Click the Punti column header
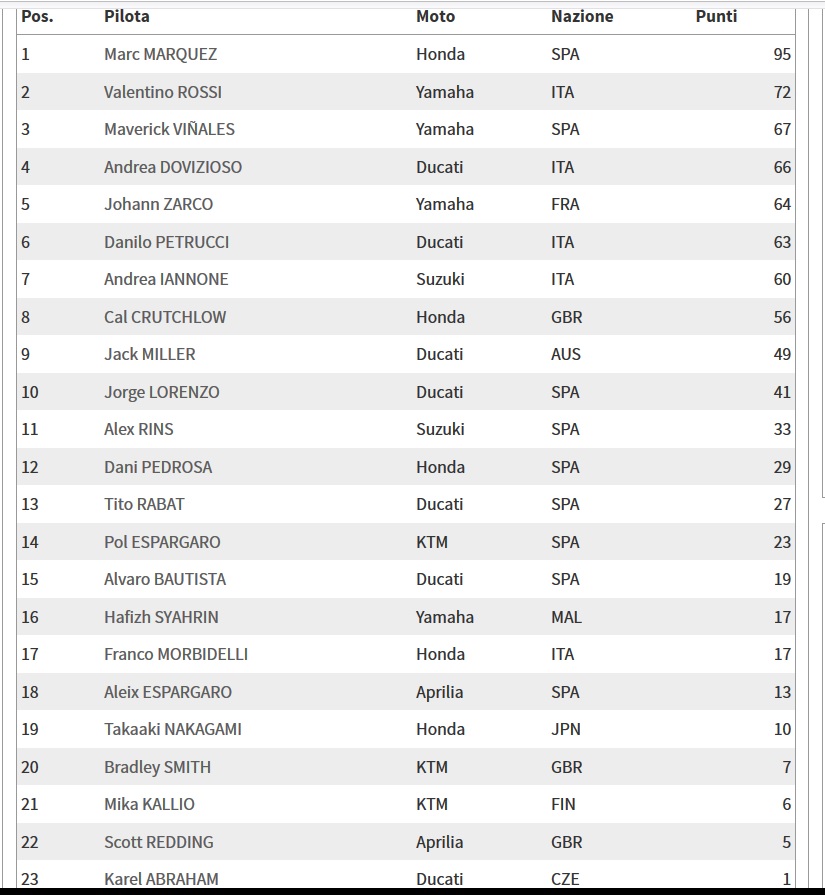Image resolution: width=825 pixels, height=895 pixels. tap(716, 16)
